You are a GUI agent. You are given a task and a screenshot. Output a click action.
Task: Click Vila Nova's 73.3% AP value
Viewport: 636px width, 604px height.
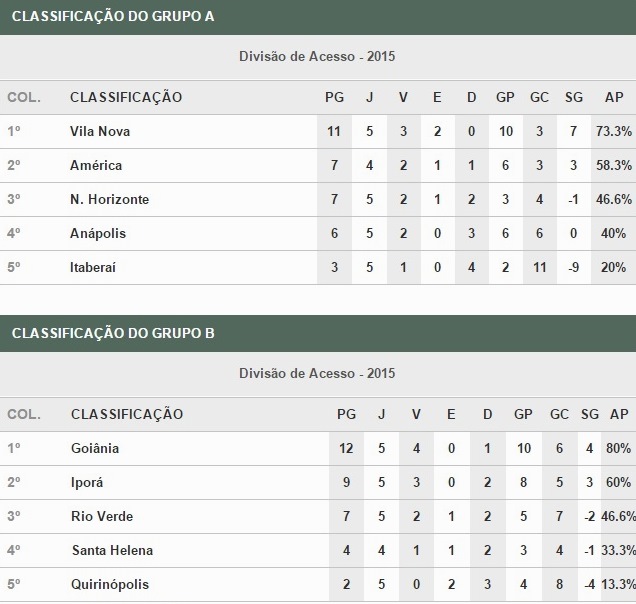614,131
